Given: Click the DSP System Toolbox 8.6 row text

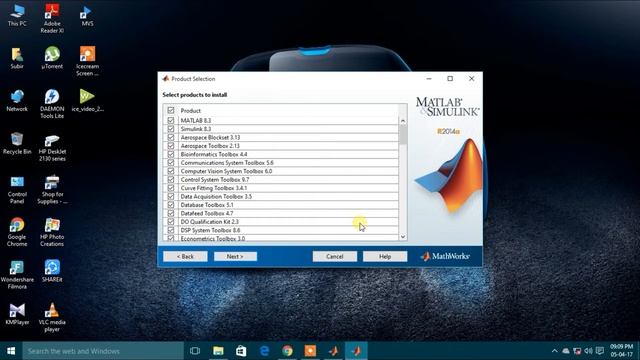Looking at the screenshot, I should tap(210, 230).
